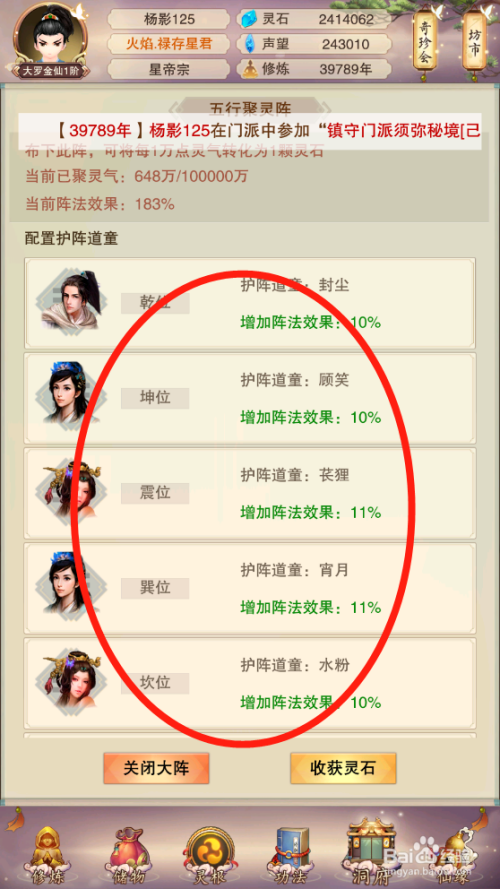Select the 震位 slot label
Viewport: 500px width, 889px height.
[155, 493]
